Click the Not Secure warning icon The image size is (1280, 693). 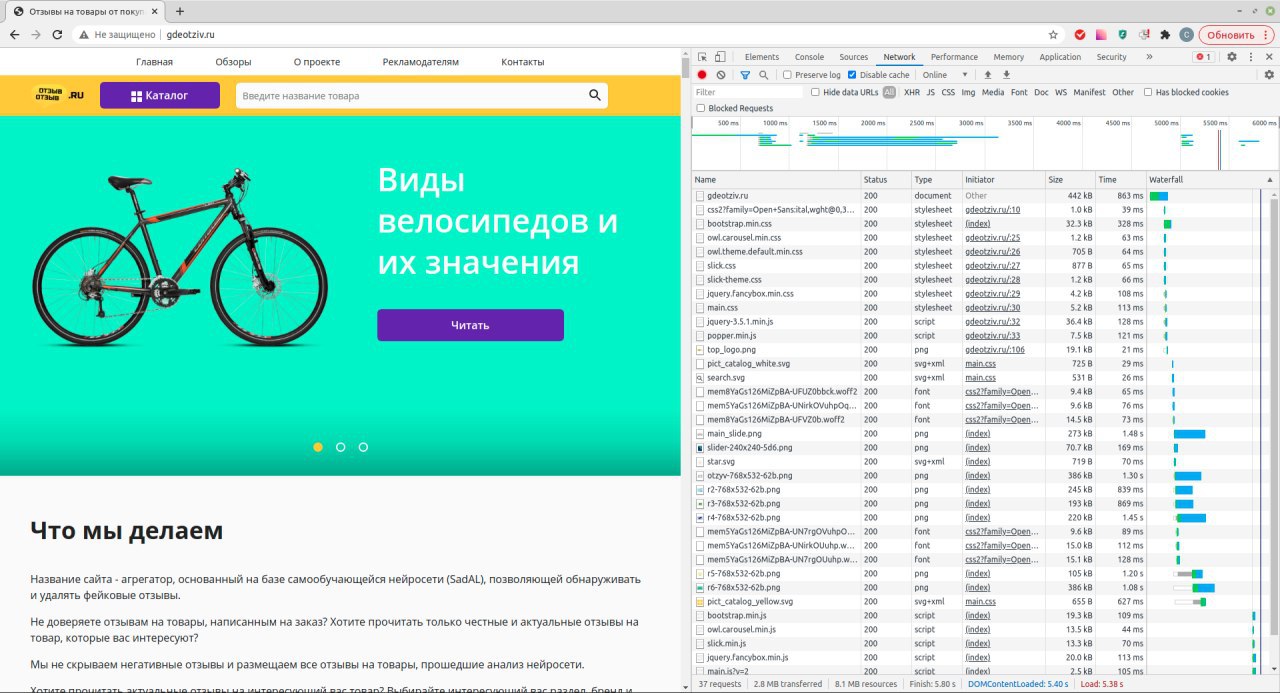click(84, 34)
